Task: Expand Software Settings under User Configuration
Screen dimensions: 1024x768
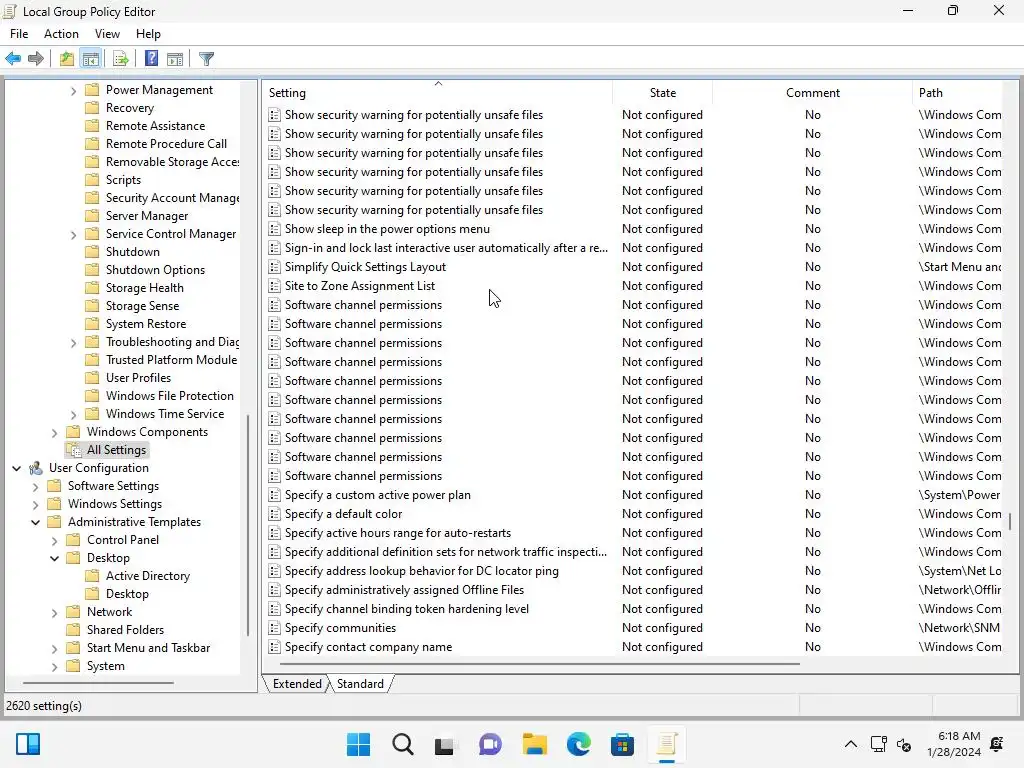Action: pyautogui.click(x=36, y=487)
